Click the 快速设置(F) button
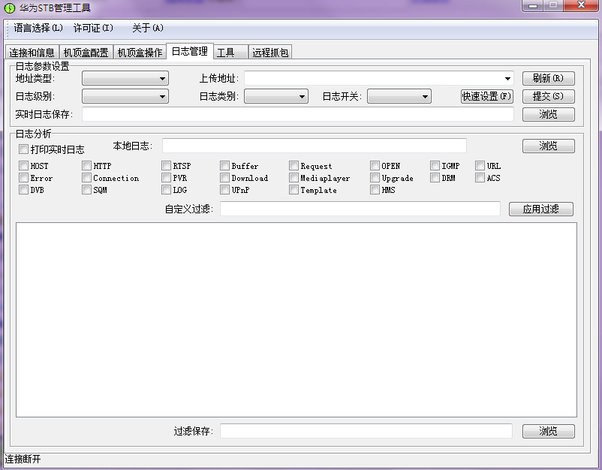 [487, 96]
